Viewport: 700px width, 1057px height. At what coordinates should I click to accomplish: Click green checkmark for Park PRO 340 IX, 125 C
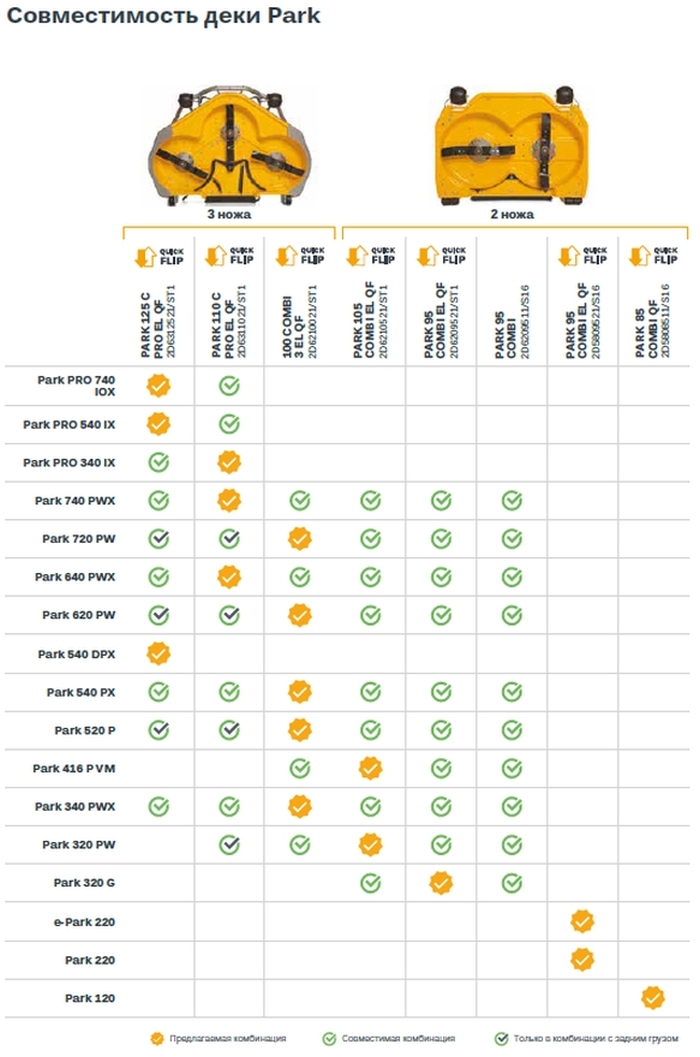[158, 462]
